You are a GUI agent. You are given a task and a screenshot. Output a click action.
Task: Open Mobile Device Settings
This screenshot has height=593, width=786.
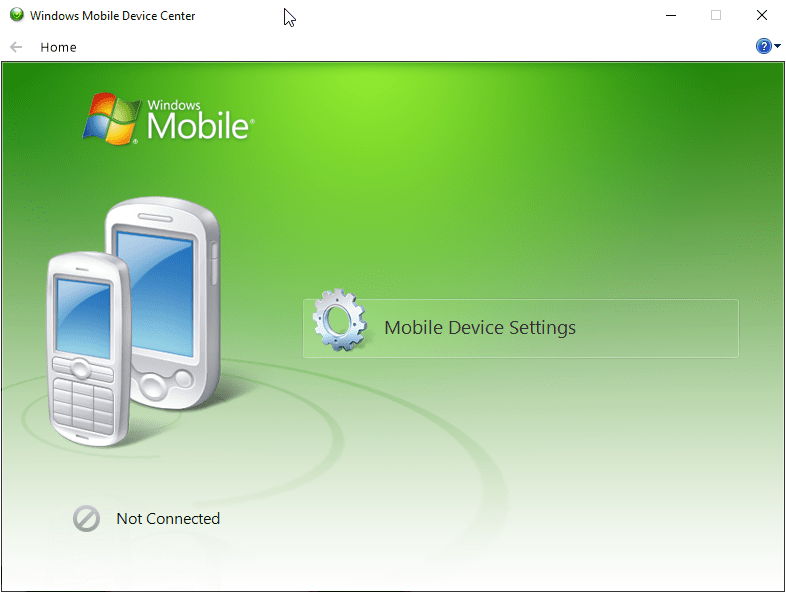click(520, 328)
